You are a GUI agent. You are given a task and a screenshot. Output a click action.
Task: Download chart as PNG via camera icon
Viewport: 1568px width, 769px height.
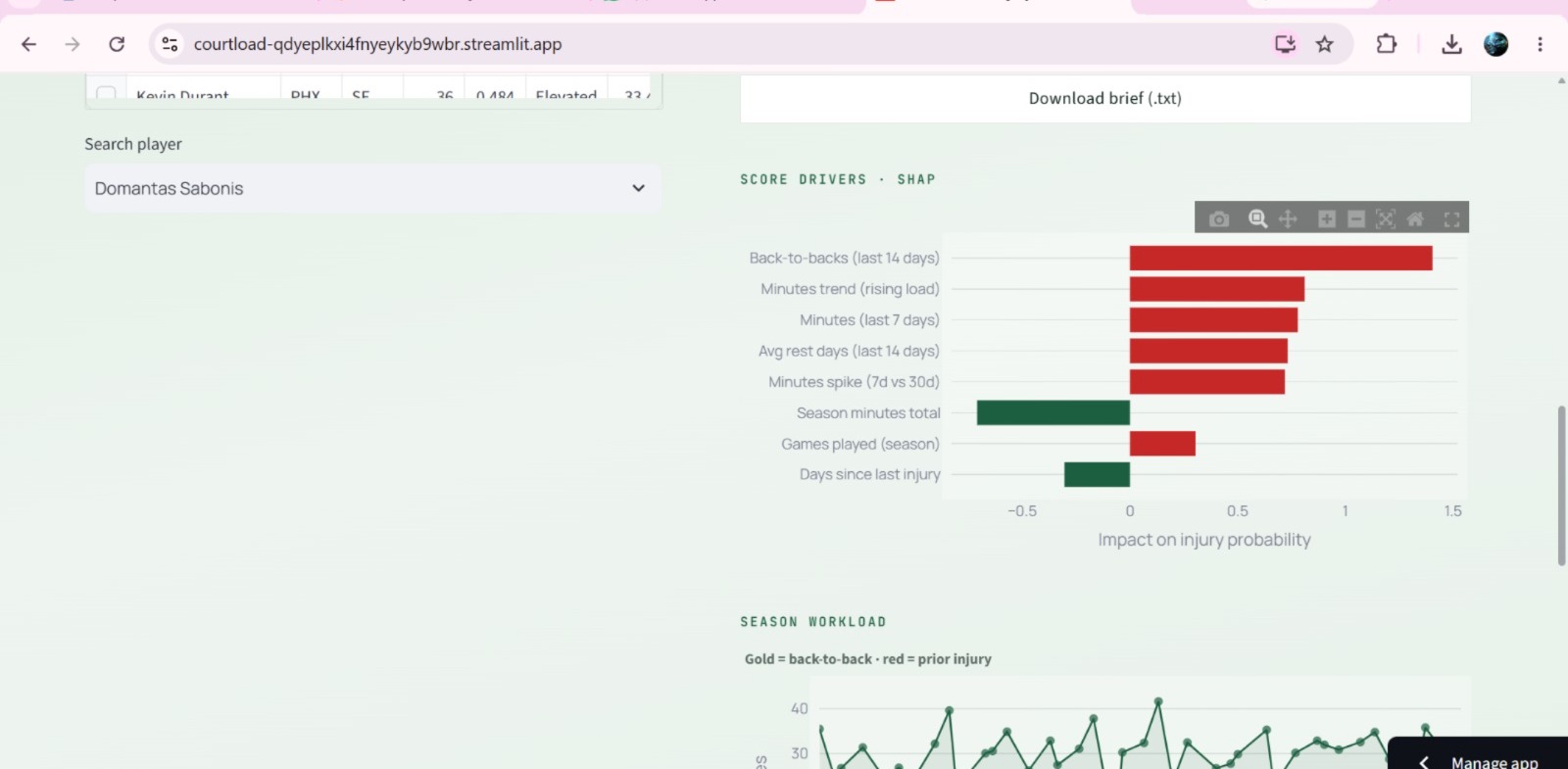coord(1218,218)
